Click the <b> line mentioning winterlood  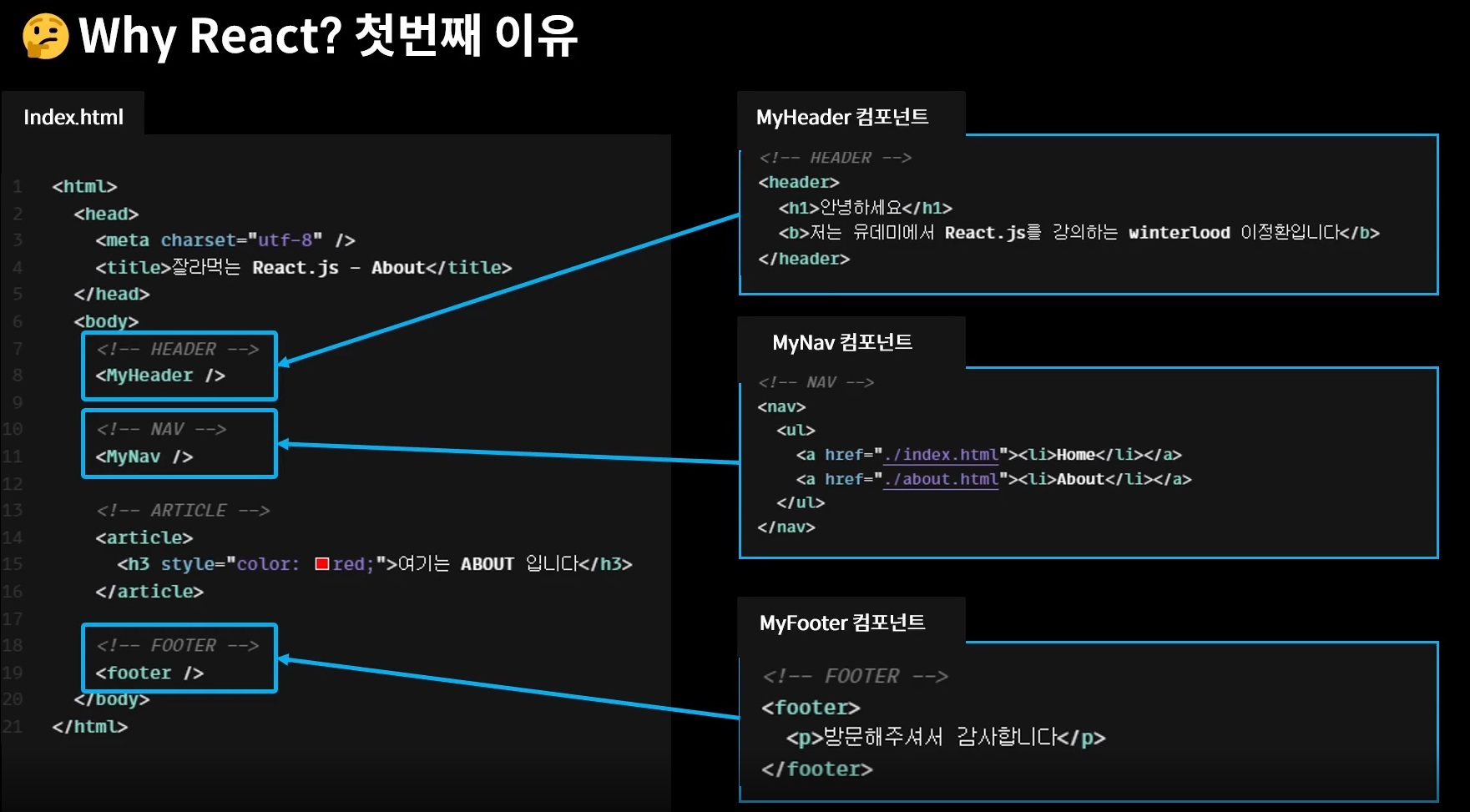[x=1079, y=232]
